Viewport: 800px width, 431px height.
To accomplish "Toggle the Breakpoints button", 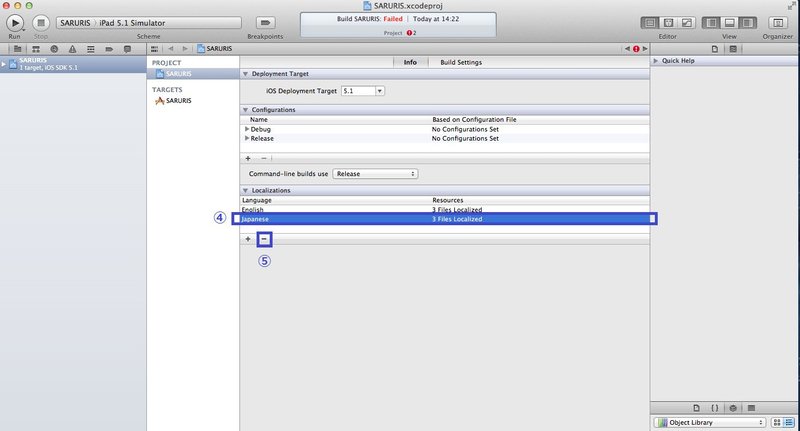I will click(265, 23).
